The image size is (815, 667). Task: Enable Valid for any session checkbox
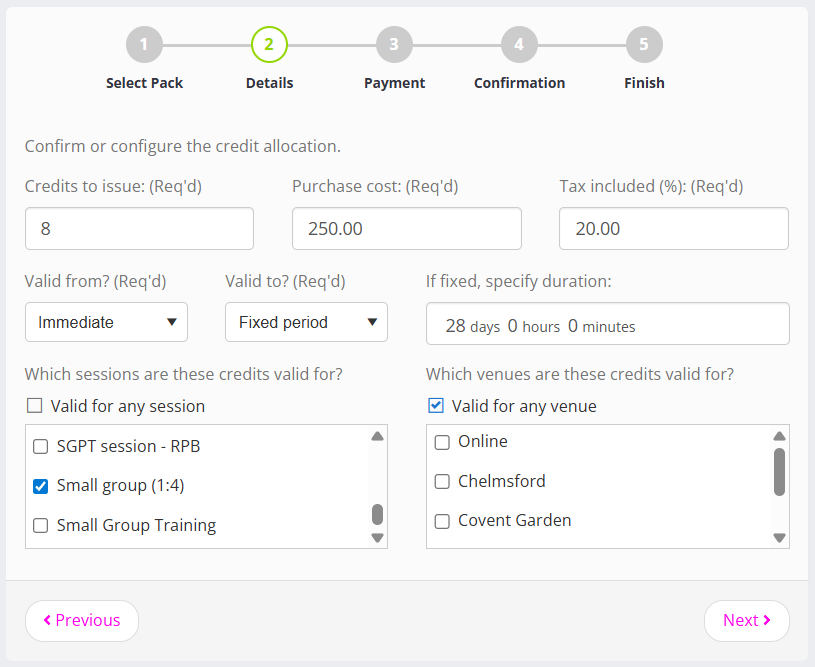coord(35,406)
